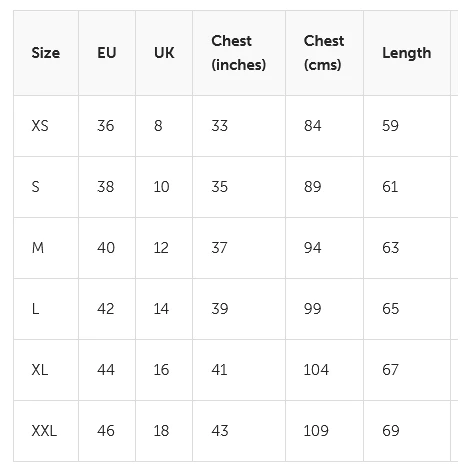The width and height of the screenshot is (472, 472).
Task: Select the M size cell
Action: coord(46,248)
